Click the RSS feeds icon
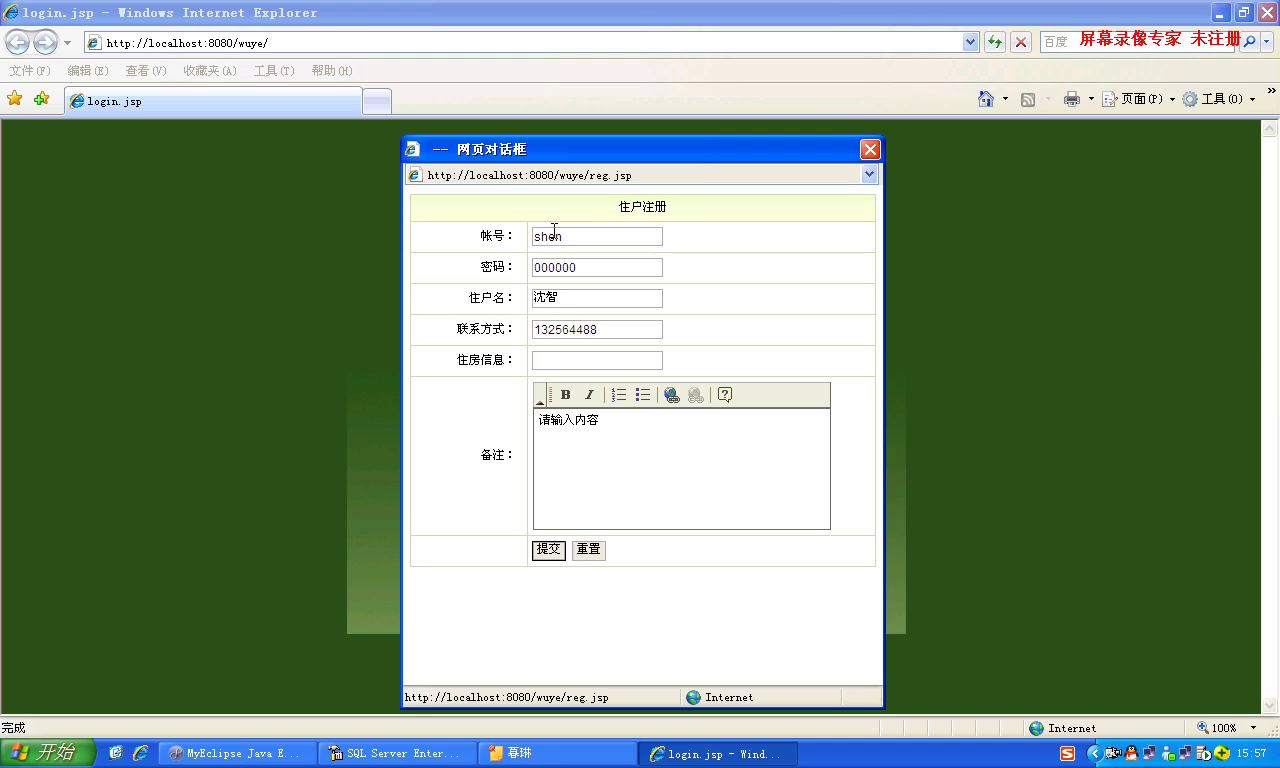This screenshot has height=768, width=1280. (x=1028, y=99)
